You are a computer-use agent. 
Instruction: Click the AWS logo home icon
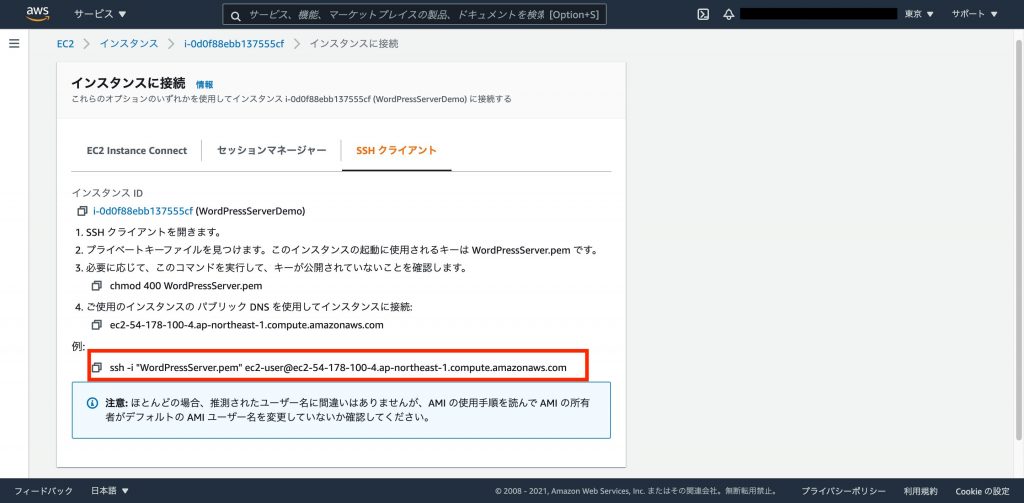tap(38, 13)
